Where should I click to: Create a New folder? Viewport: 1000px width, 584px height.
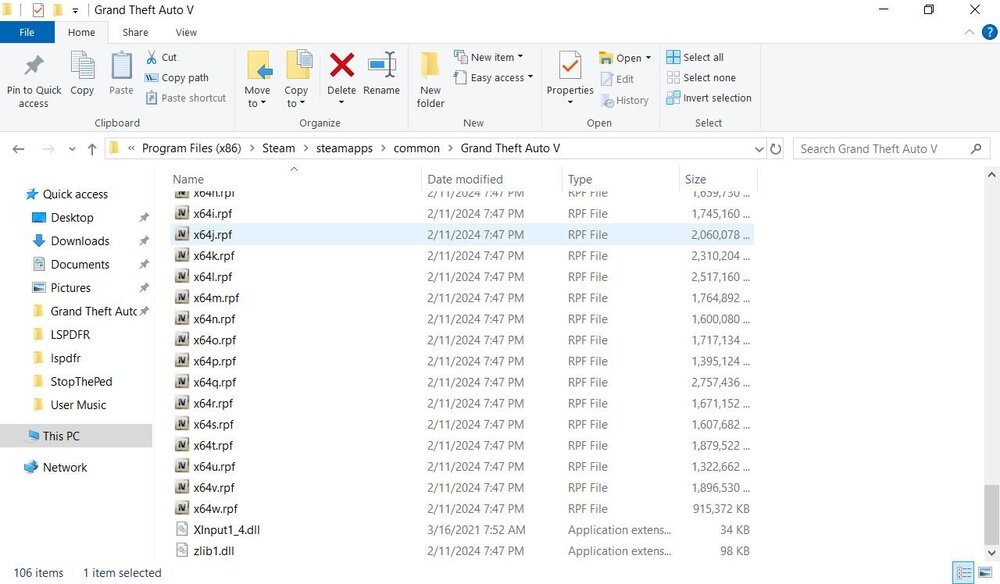(x=430, y=79)
